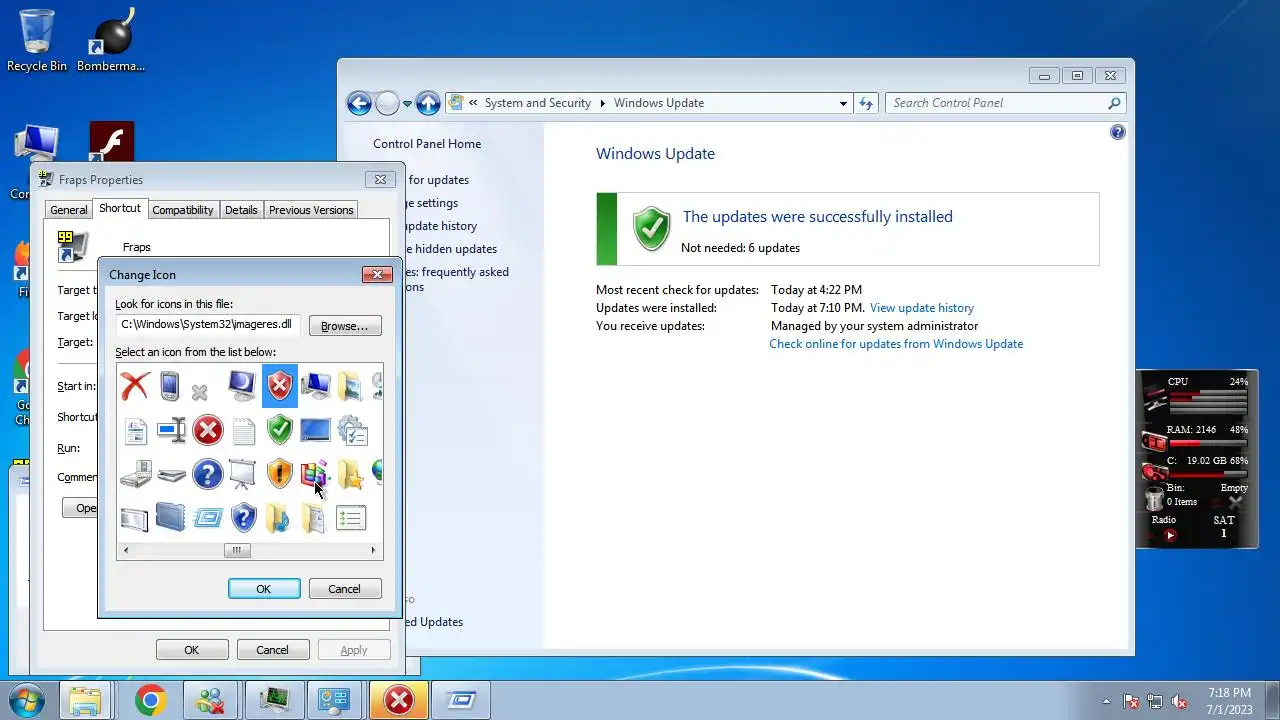Switch to the Compatibility tab
Image resolution: width=1280 pixels, height=720 pixels.
click(x=183, y=210)
